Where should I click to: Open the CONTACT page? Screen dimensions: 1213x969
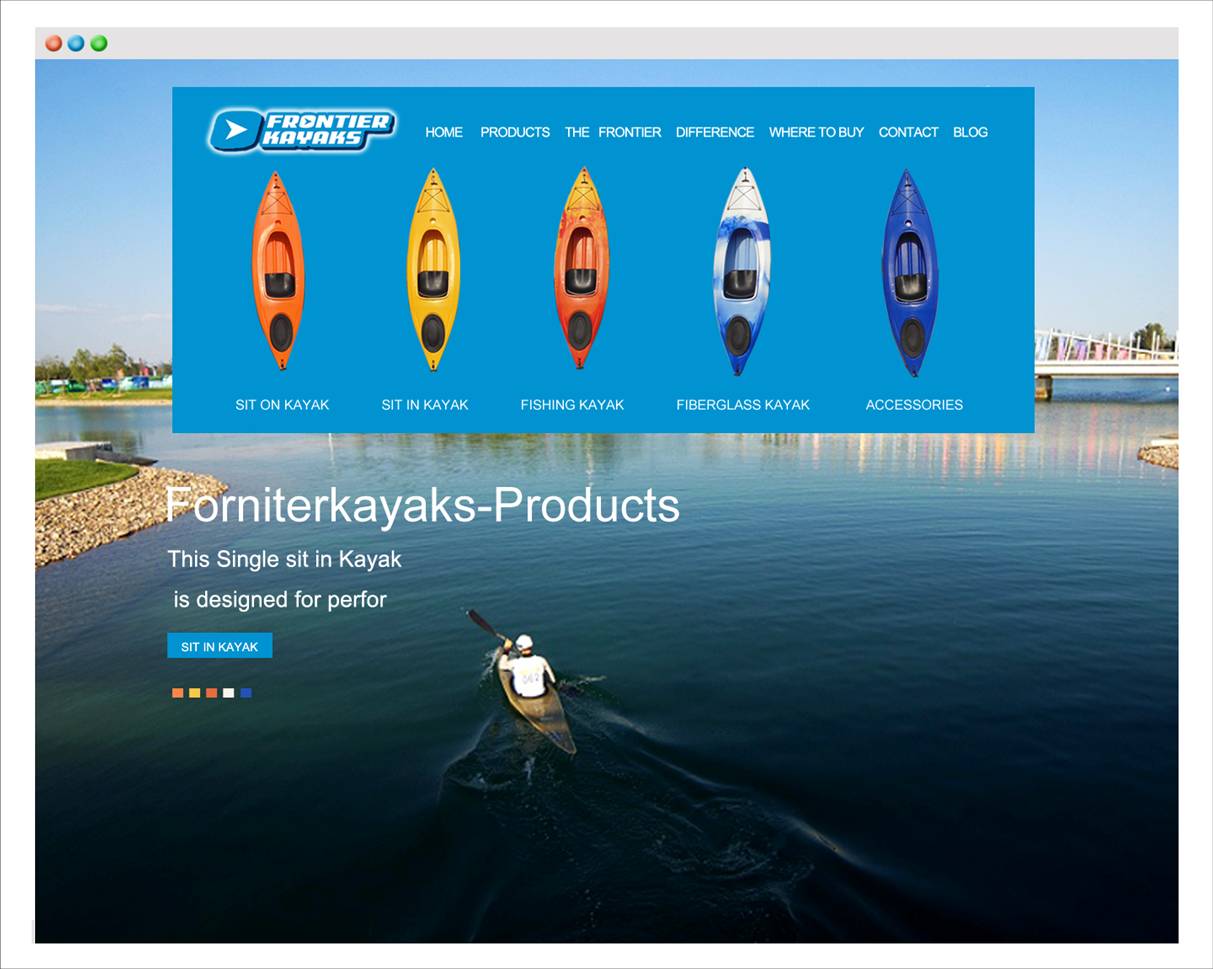coord(908,132)
